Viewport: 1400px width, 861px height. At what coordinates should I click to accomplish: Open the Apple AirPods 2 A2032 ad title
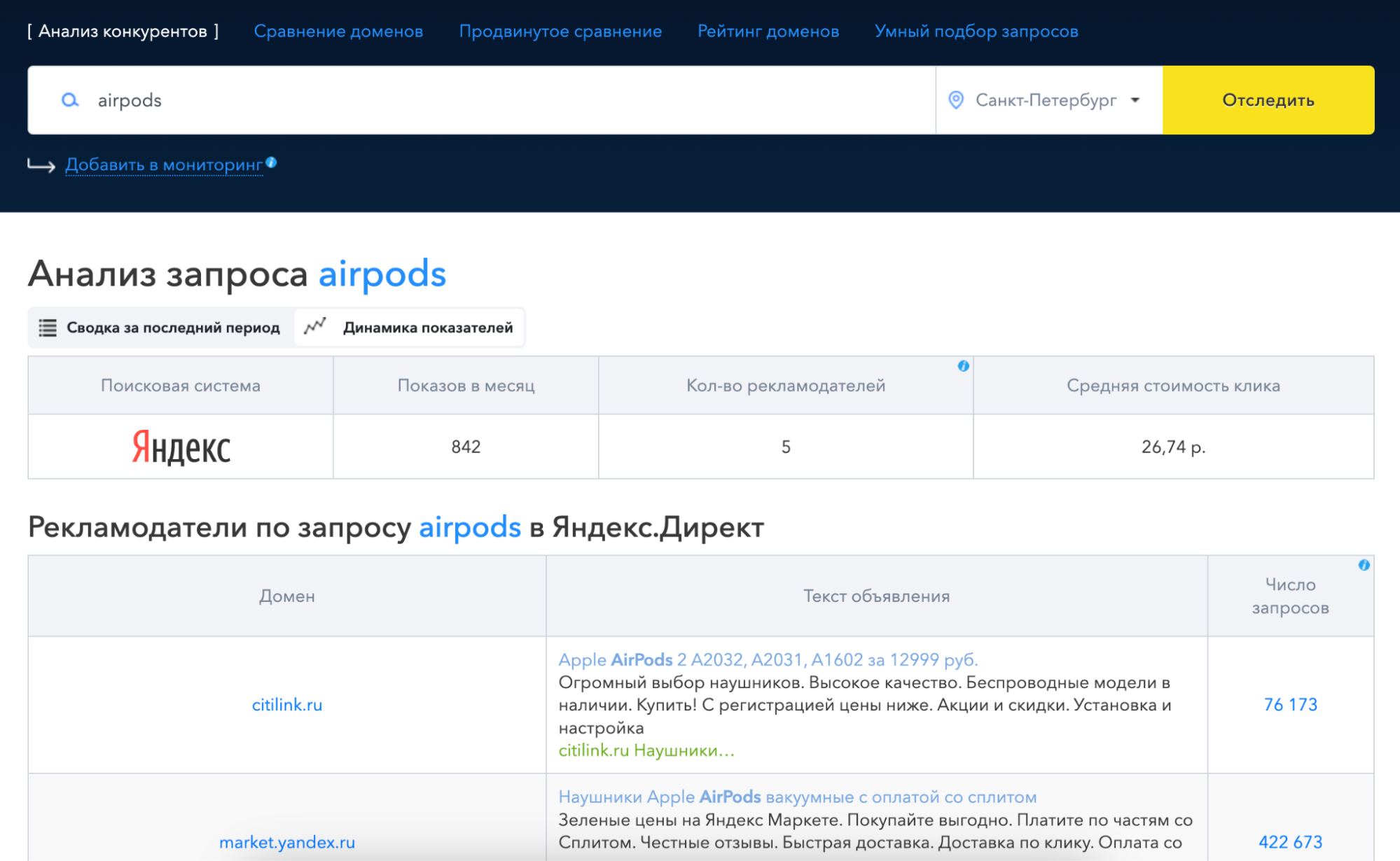tap(768, 659)
